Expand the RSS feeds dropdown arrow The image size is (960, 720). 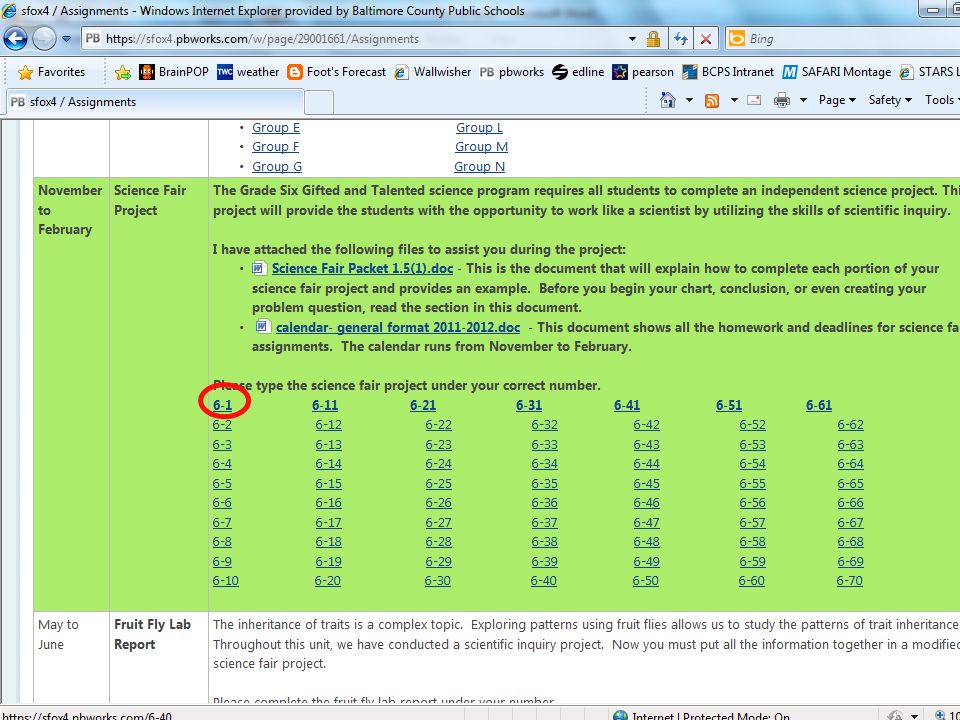click(733, 100)
